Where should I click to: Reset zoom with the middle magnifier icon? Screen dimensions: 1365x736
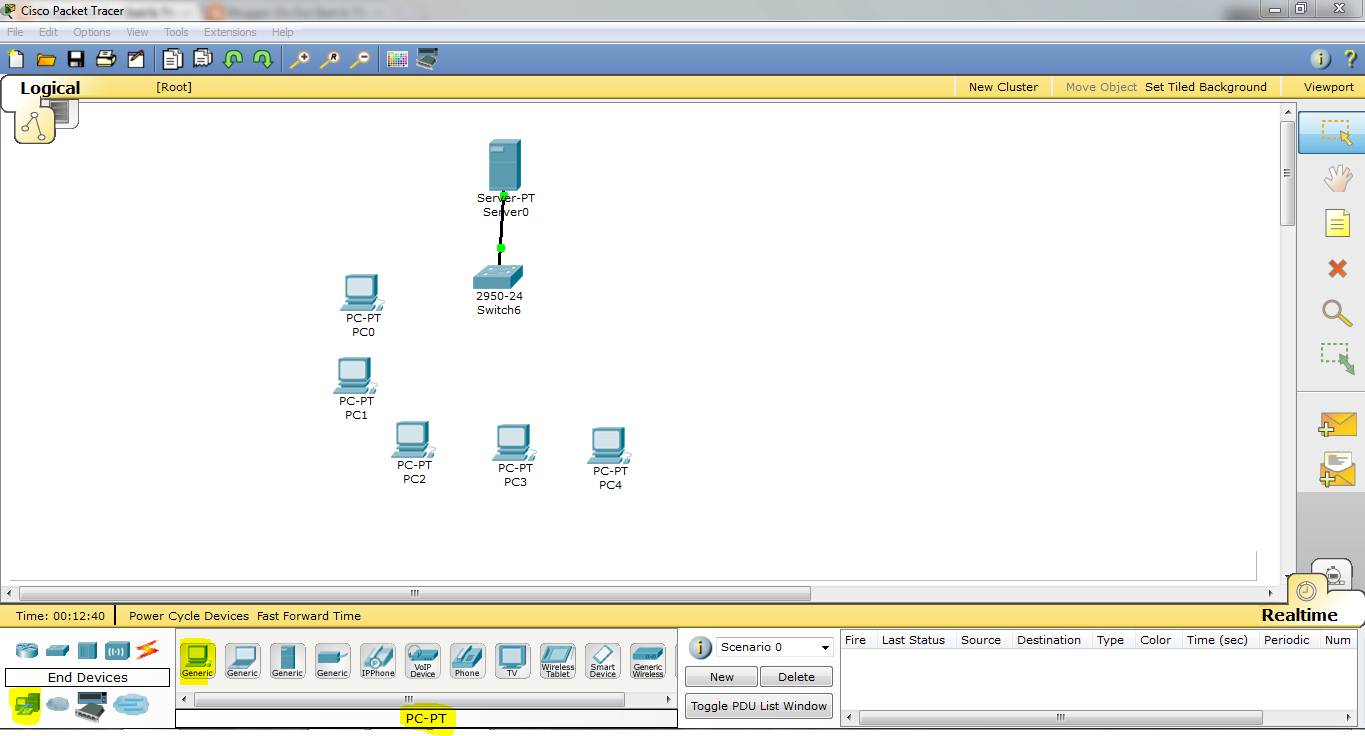(x=329, y=59)
